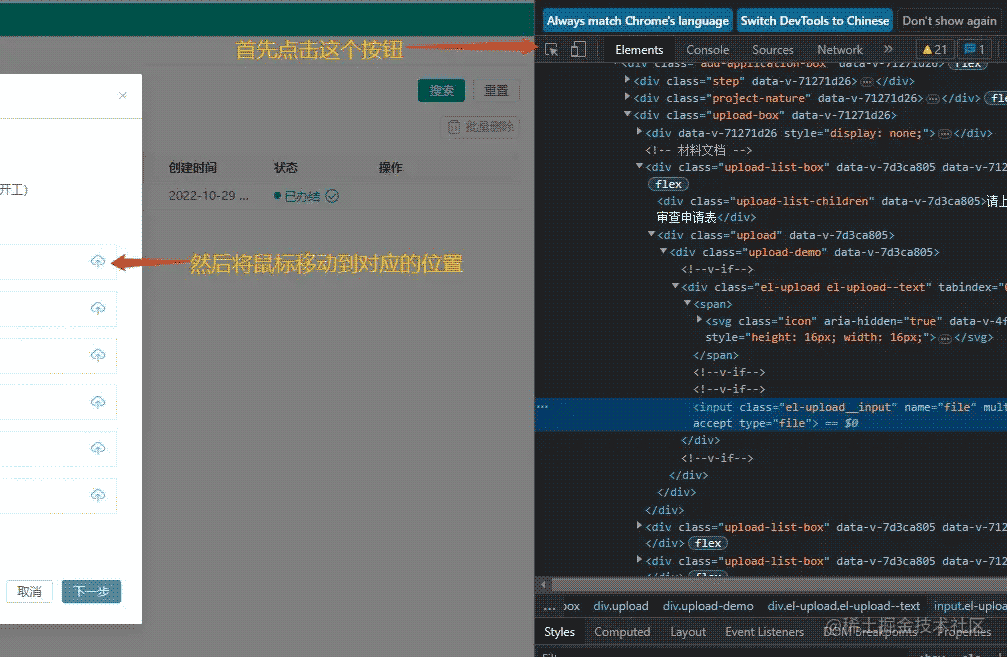Close the dialog with the X icon
The image size is (1007, 657).
pos(123,96)
